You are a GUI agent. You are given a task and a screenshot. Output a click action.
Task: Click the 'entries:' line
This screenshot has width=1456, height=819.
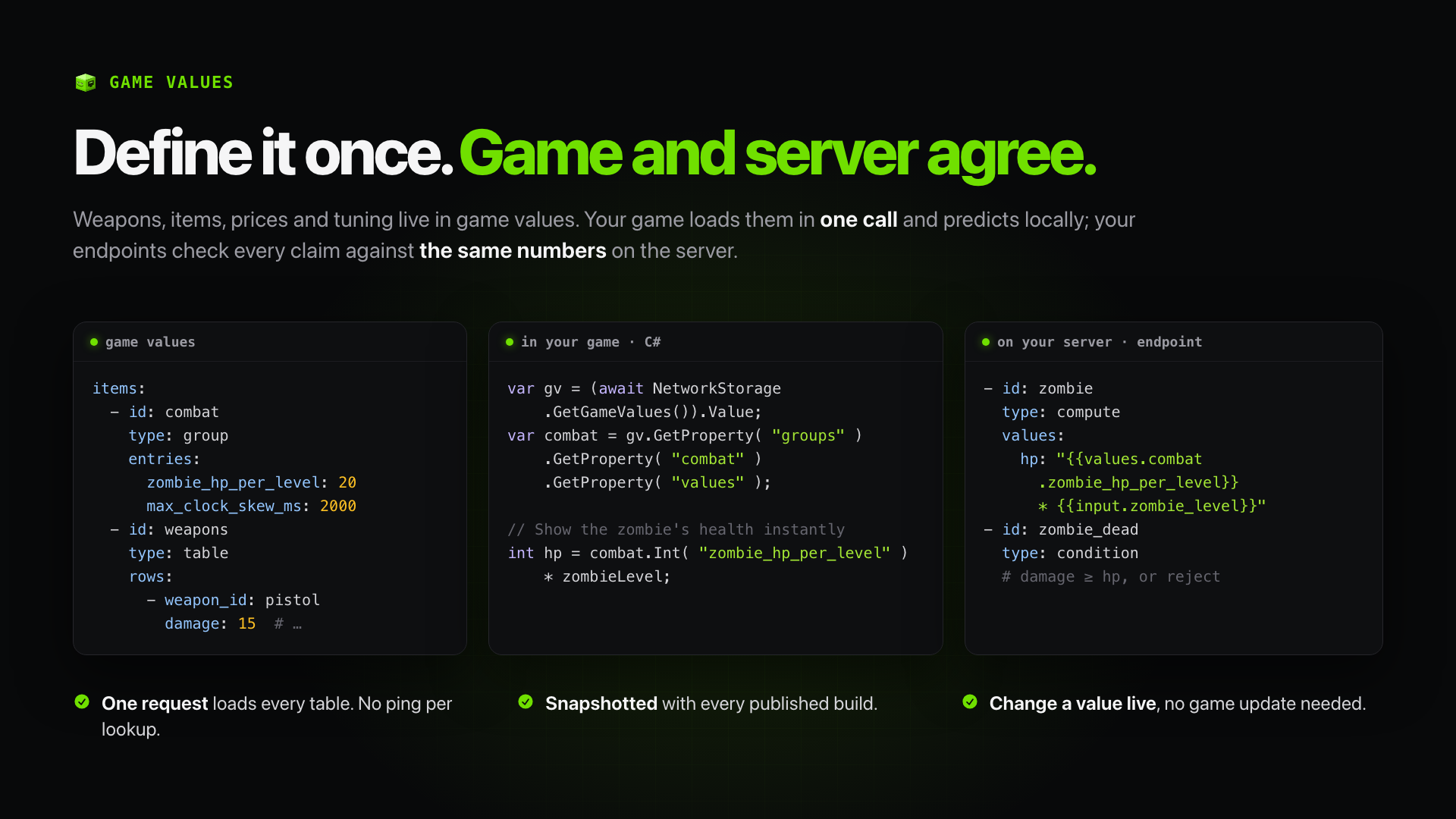[x=164, y=459]
